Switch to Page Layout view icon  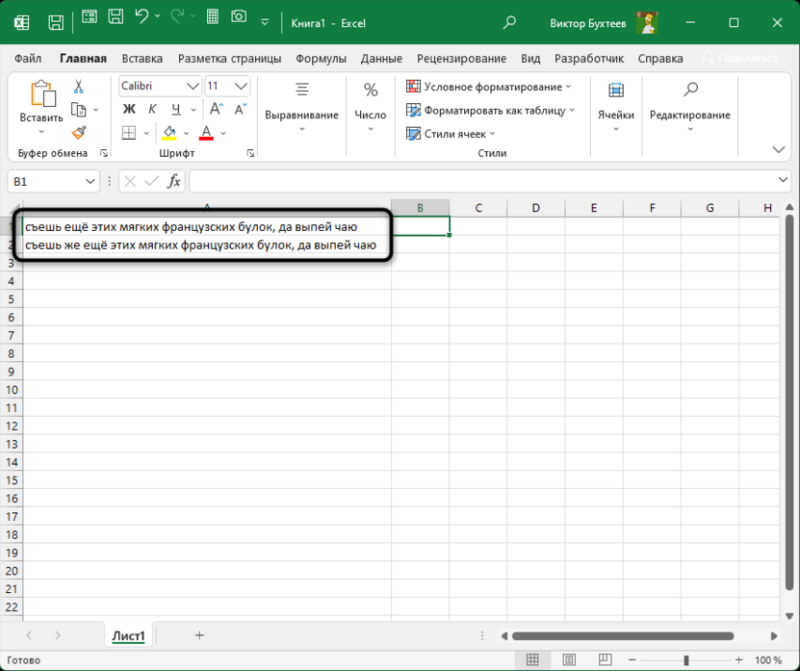click(569, 660)
